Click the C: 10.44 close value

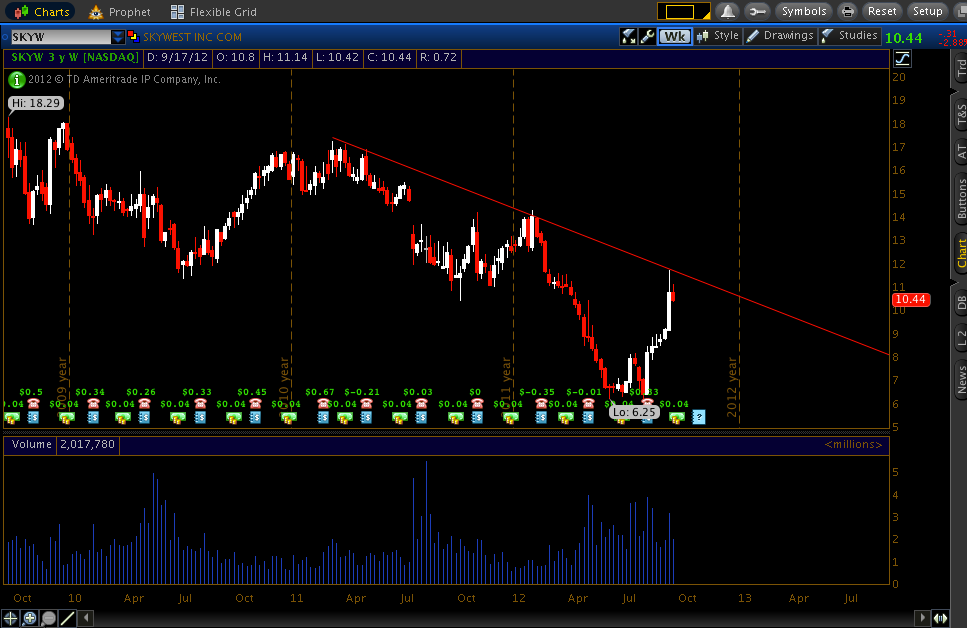(x=389, y=57)
